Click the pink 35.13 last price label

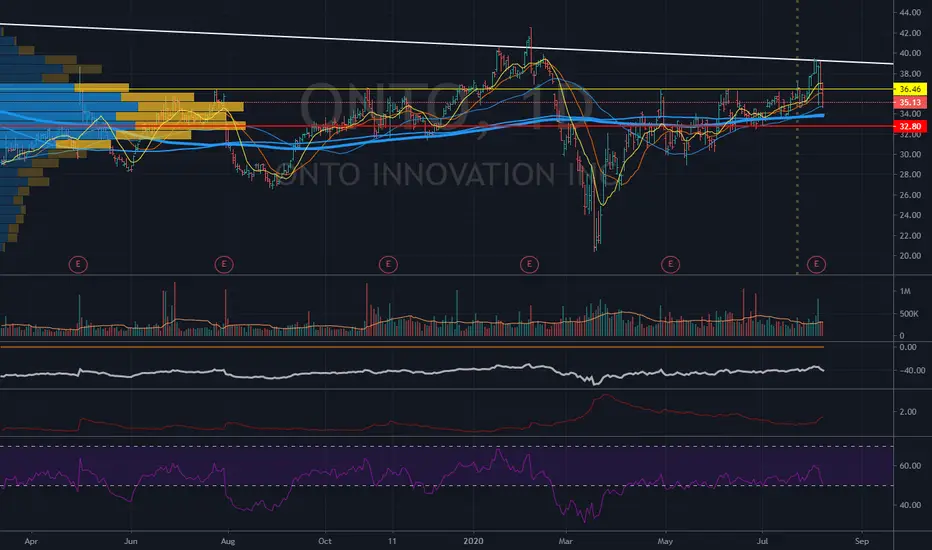(x=910, y=102)
